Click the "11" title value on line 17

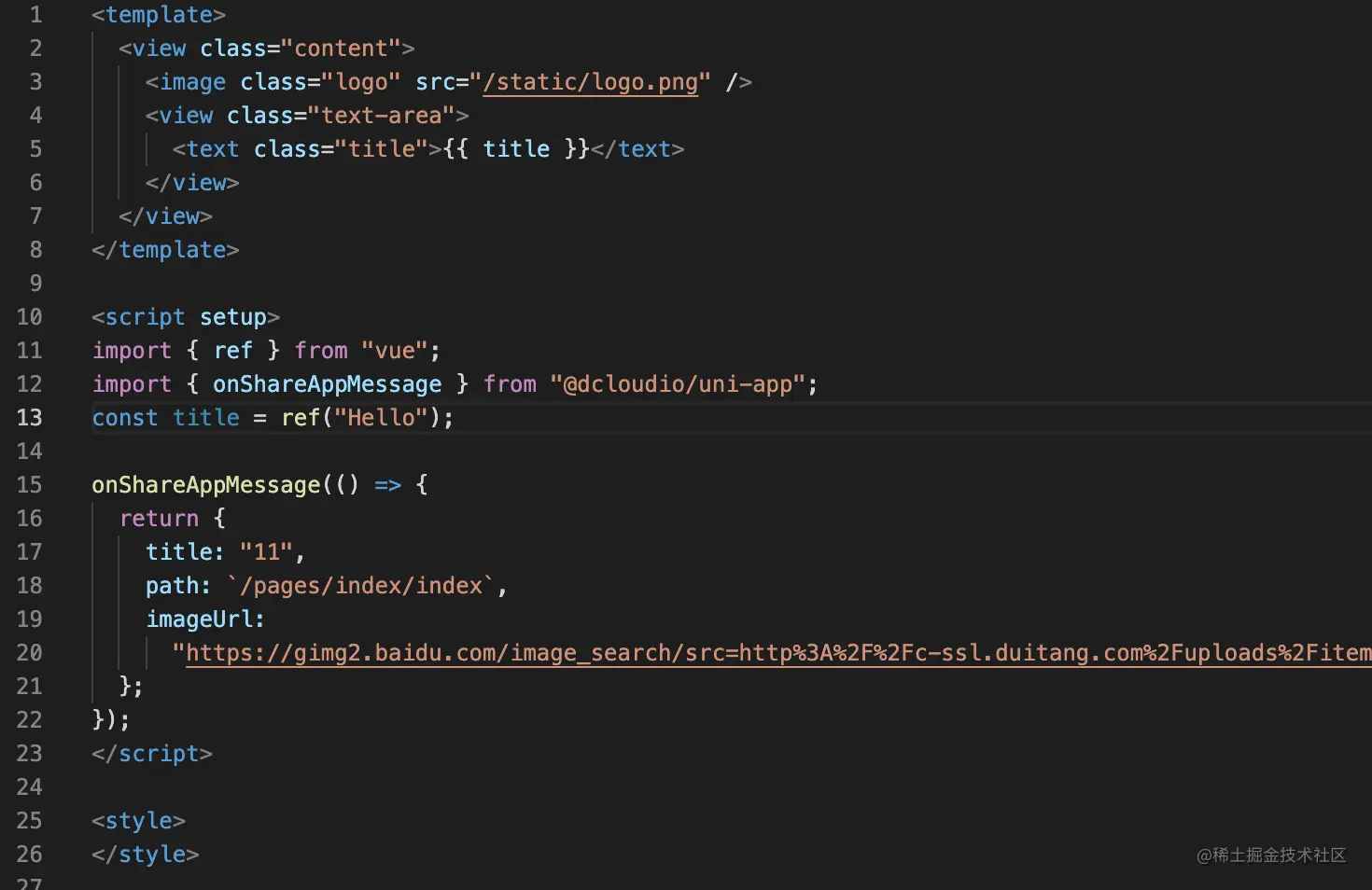(267, 552)
